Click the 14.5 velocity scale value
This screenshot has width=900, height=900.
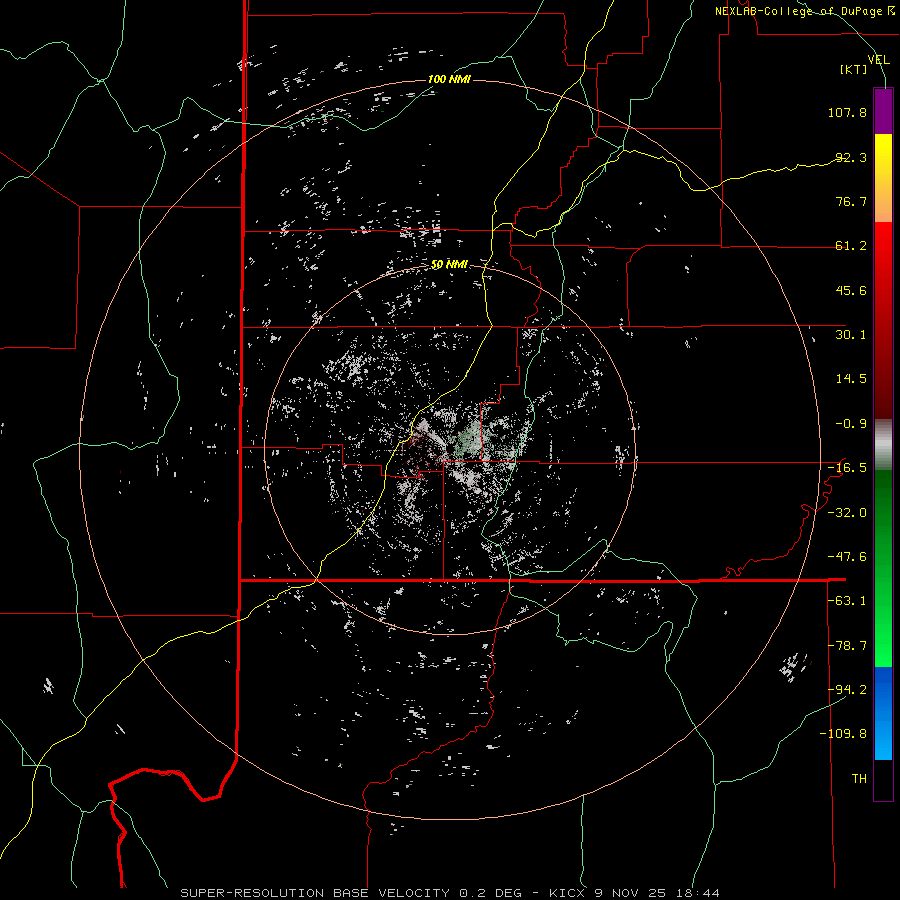pyautogui.click(x=851, y=379)
